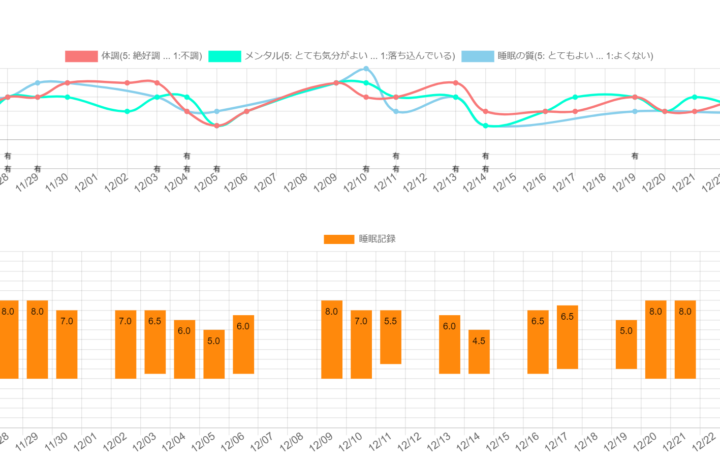Viewport: 720px width, 460px height.
Task: Click the 12/11 sleep bar labeled 5.5
Action: [x=391, y=337]
